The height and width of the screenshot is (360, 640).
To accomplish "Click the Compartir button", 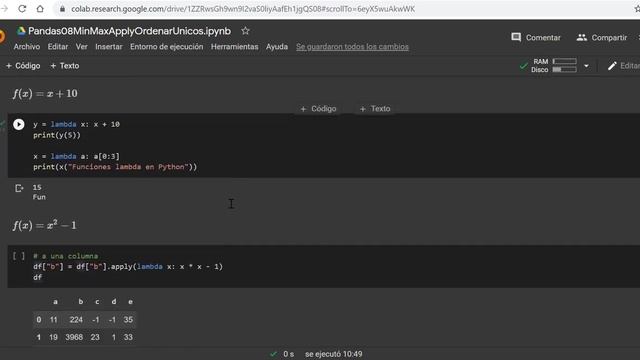I will 602,38.
